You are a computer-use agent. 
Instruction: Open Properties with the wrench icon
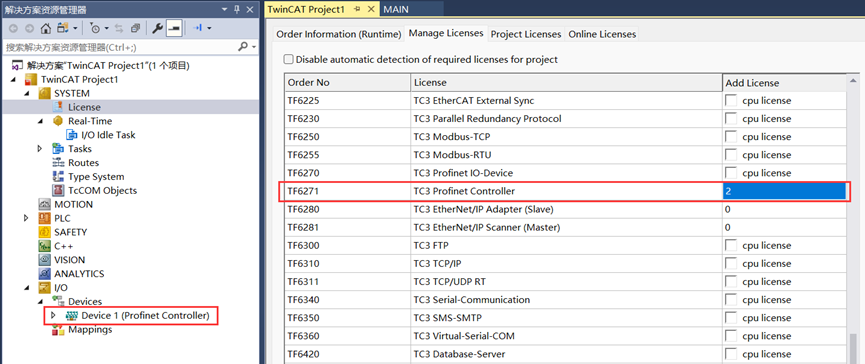(x=157, y=28)
